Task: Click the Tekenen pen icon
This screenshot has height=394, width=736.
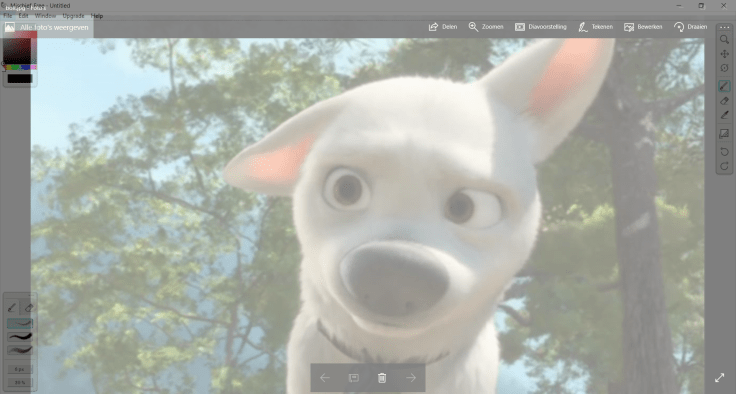Action: pos(583,27)
